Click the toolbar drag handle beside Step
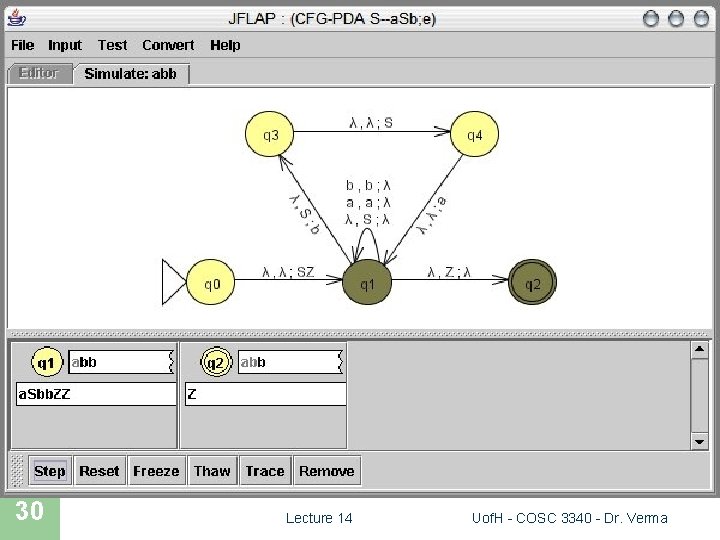The height and width of the screenshot is (540, 720). tap(17, 471)
